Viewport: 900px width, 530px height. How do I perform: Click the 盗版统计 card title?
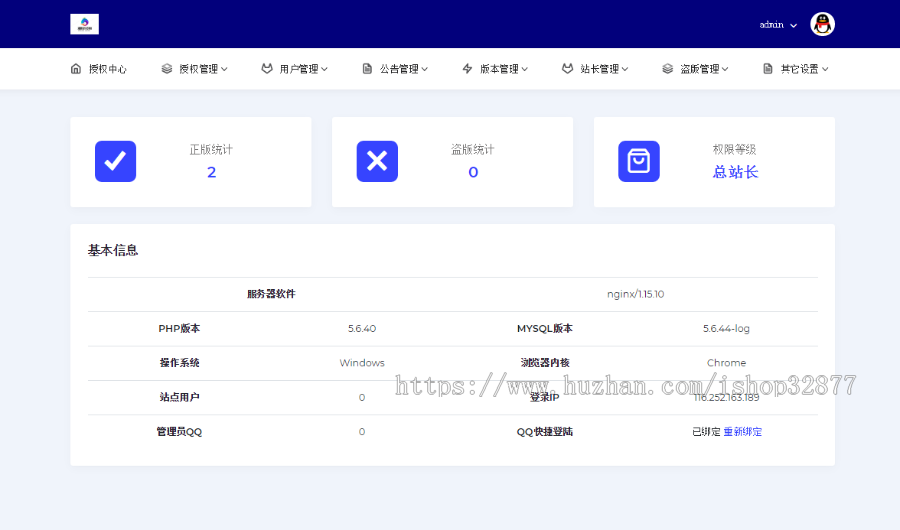tap(472, 150)
